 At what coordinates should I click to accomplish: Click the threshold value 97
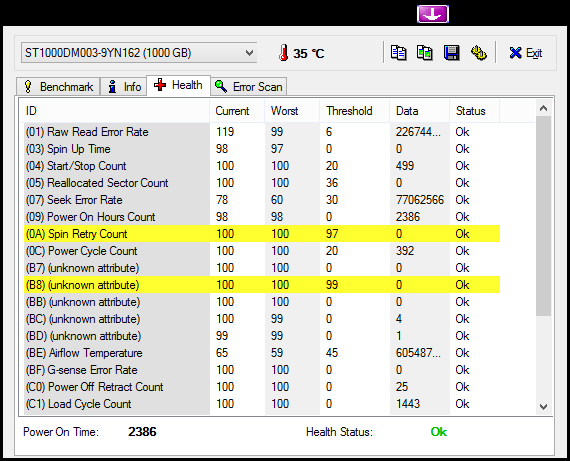coord(332,234)
